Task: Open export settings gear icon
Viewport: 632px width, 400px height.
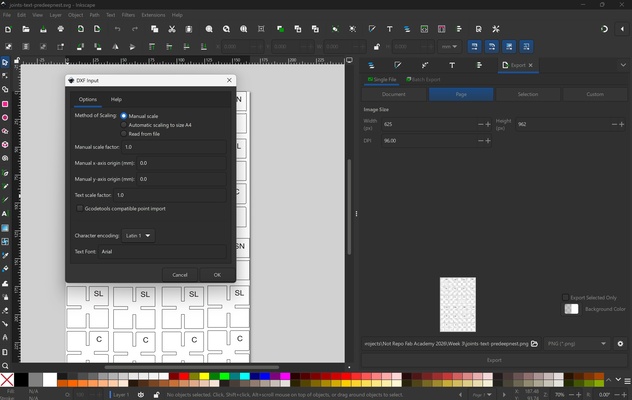Action: tap(620, 343)
